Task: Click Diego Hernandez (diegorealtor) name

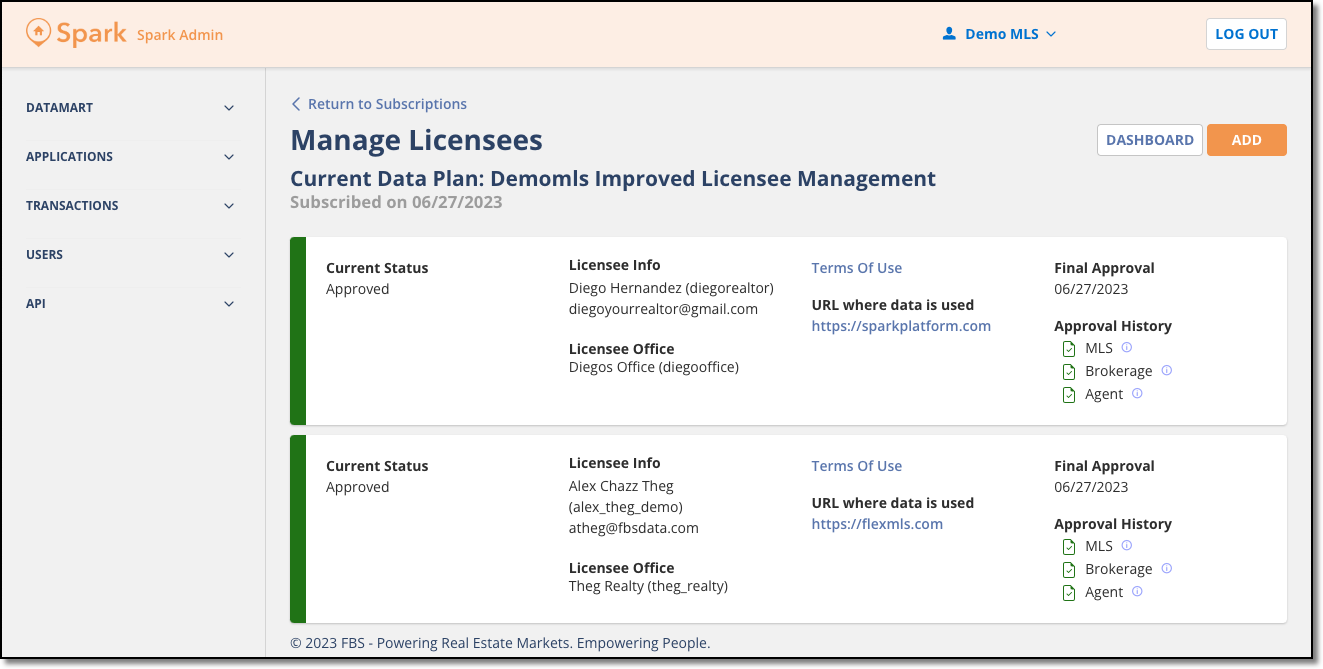Action: coord(671,288)
